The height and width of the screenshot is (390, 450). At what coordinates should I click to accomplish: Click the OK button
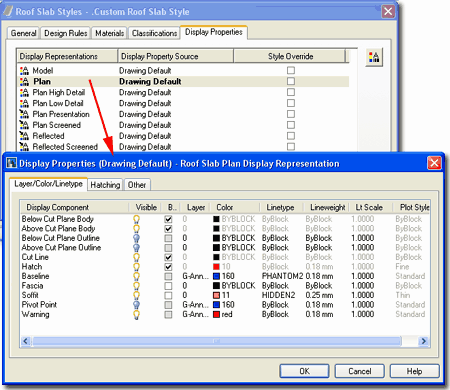click(304, 371)
